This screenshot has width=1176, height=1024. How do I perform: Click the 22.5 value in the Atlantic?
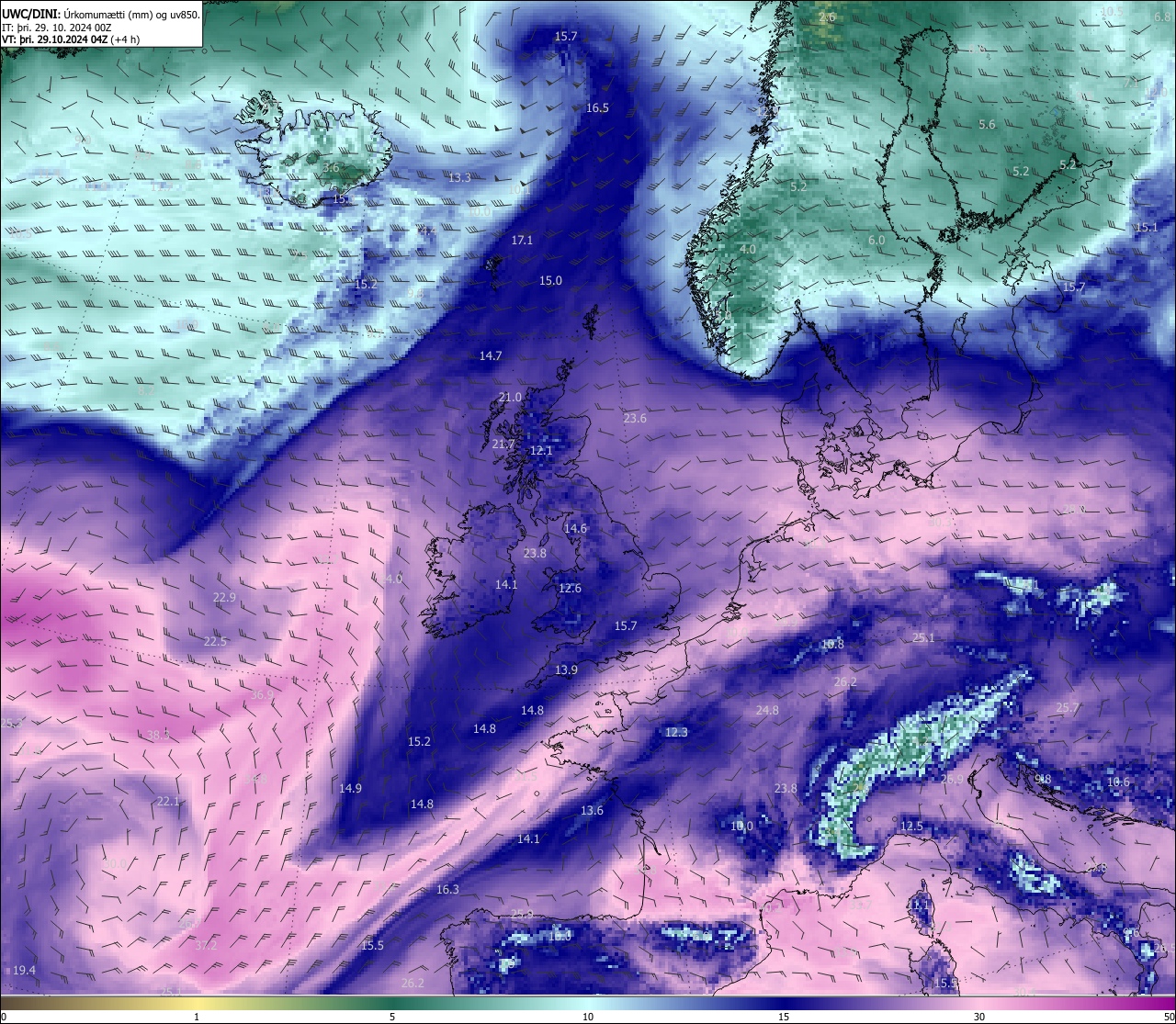click(215, 641)
